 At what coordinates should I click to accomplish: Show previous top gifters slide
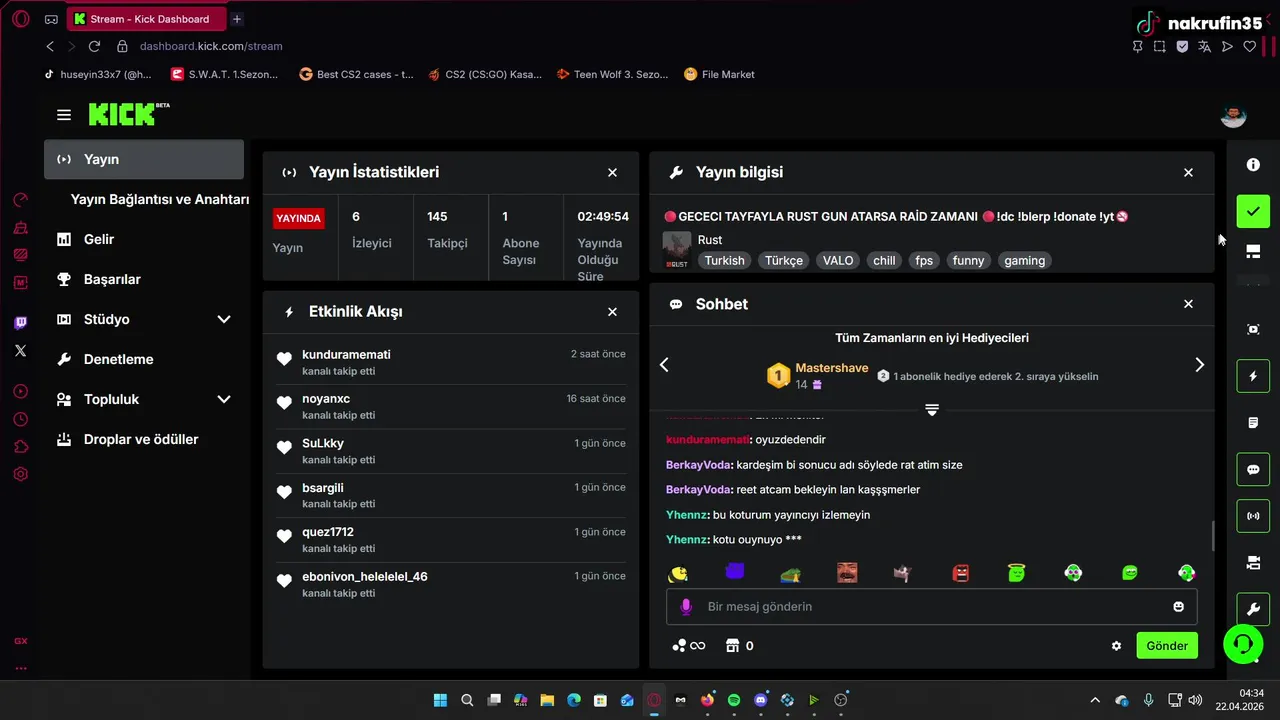coord(664,365)
